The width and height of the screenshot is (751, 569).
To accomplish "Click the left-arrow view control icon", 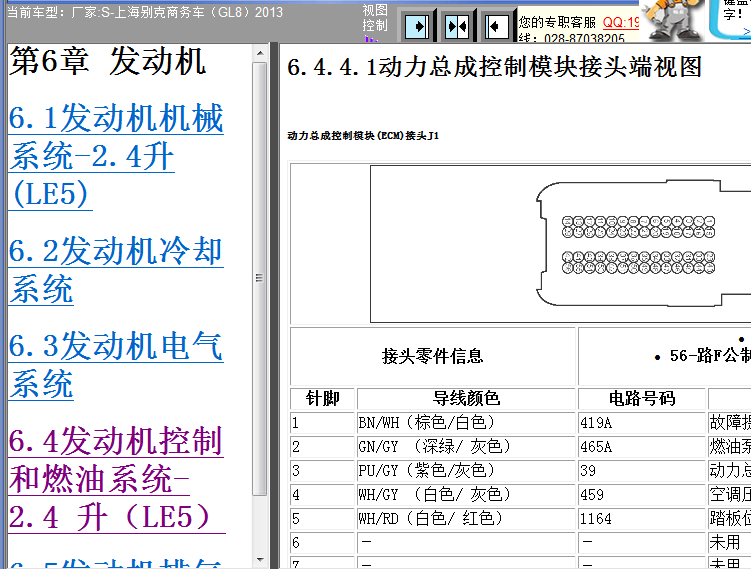I will coord(496,26).
